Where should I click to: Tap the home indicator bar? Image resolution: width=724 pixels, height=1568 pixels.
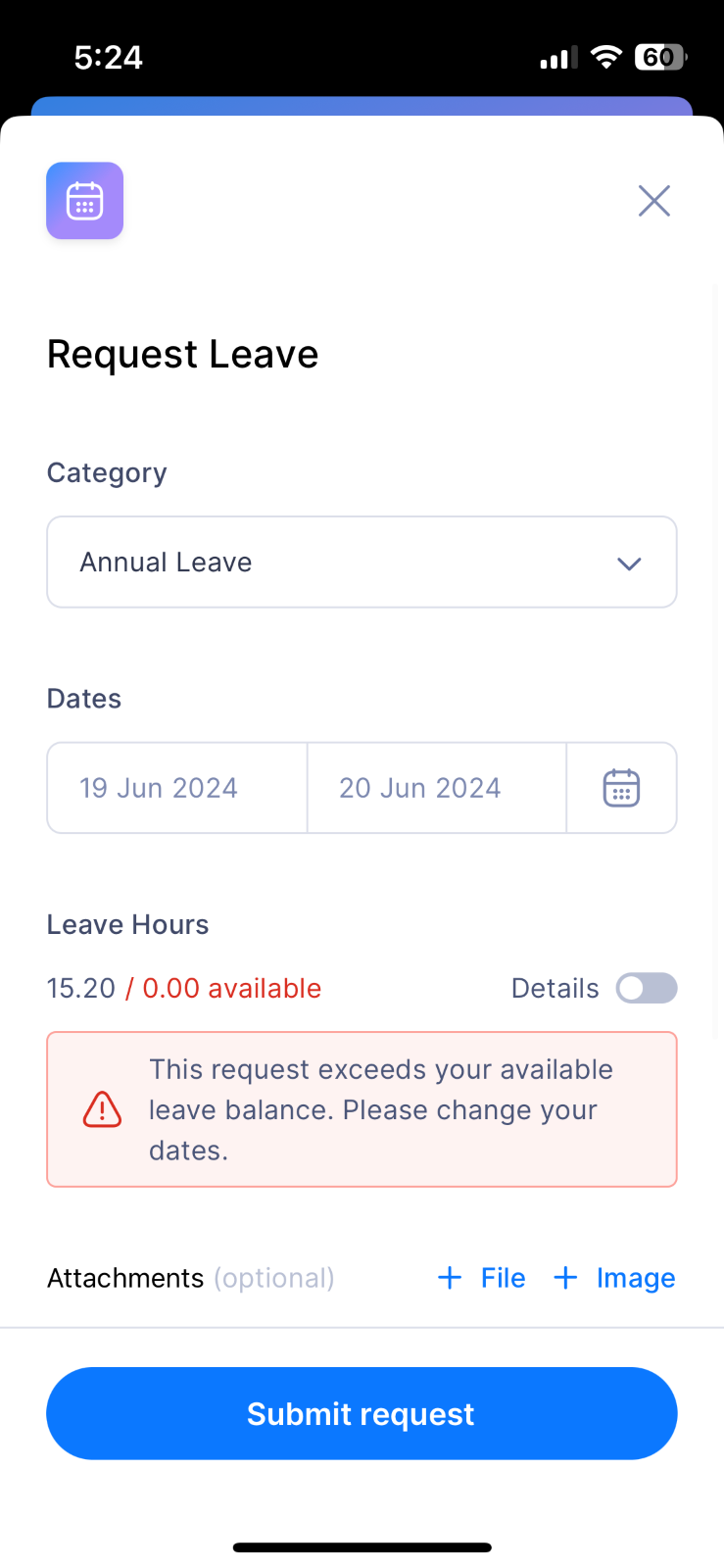pyautogui.click(x=362, y=1547)
